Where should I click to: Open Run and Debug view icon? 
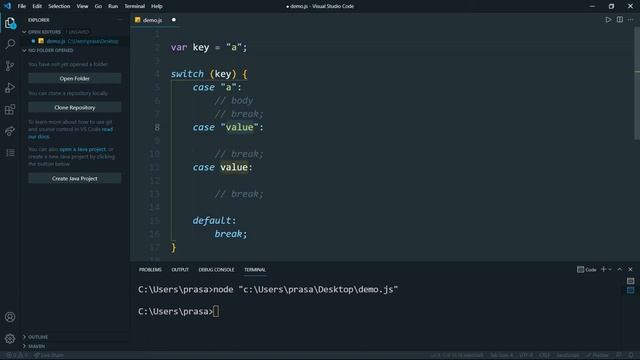tap(10, 88)
